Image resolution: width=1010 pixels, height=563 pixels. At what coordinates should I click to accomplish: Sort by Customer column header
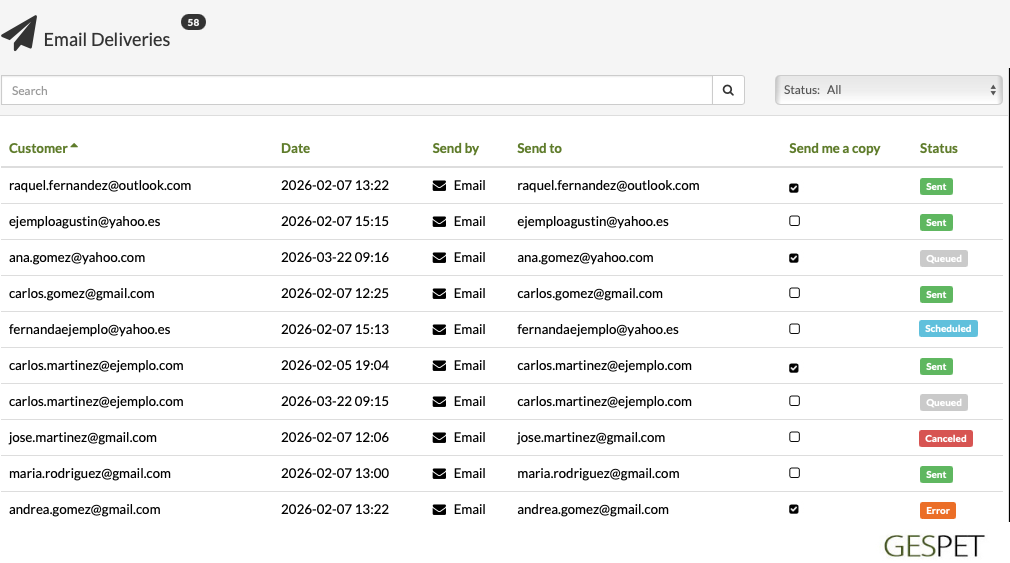[x=38, y=148]
